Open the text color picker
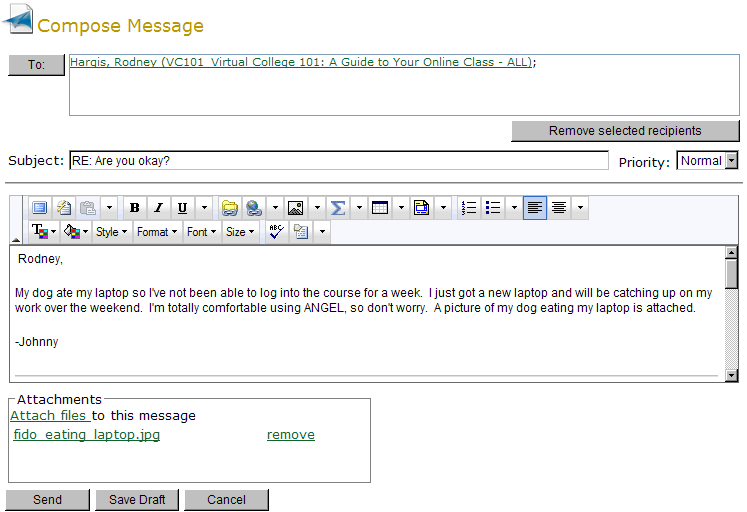 coord(44,232)
